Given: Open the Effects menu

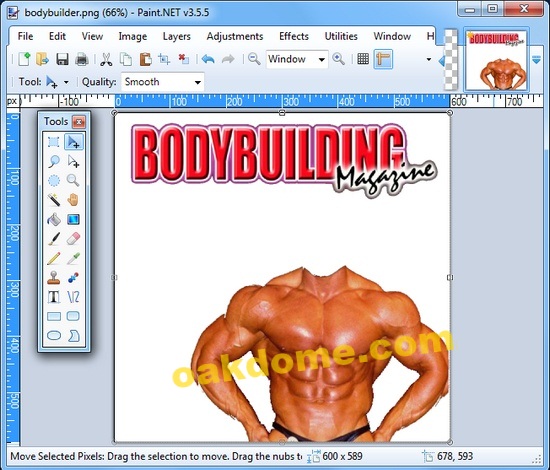Looking at the screenshot, I should click(x=294, y=36).
